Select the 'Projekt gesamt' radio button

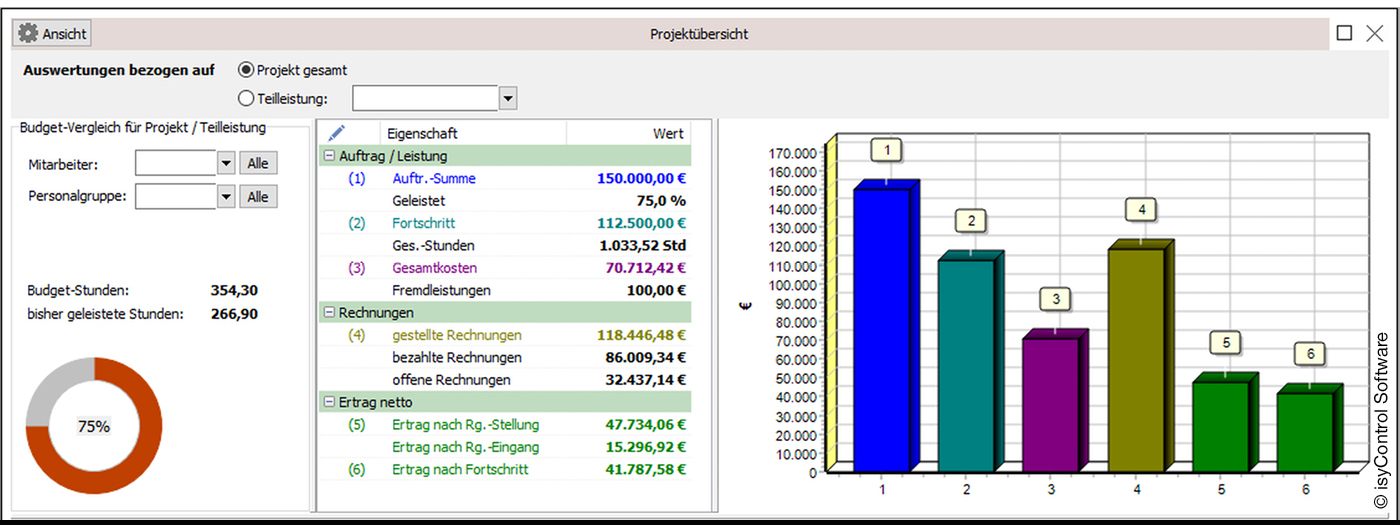(x=246, y=70)
